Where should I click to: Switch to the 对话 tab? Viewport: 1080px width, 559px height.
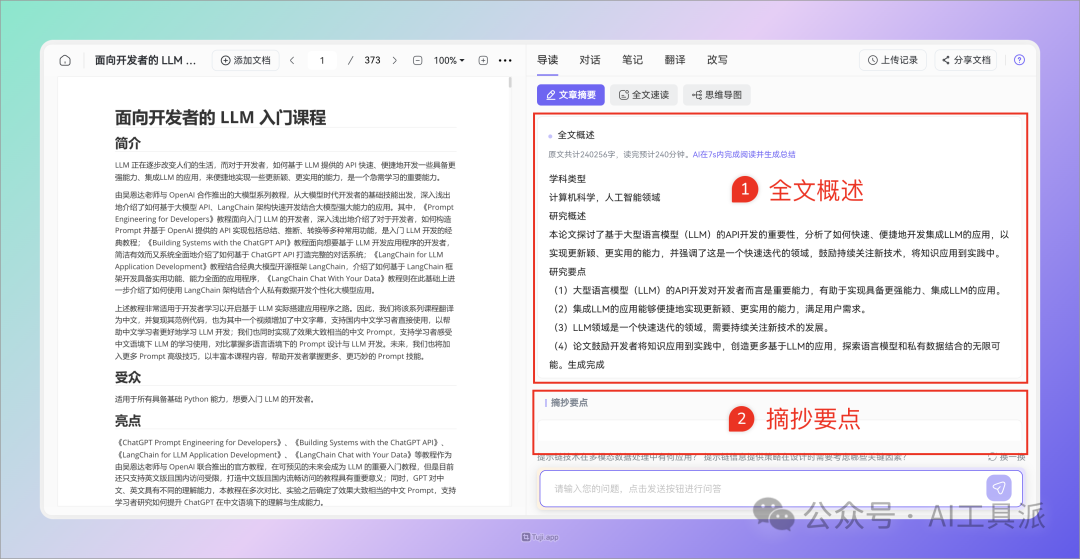point(590,60)
